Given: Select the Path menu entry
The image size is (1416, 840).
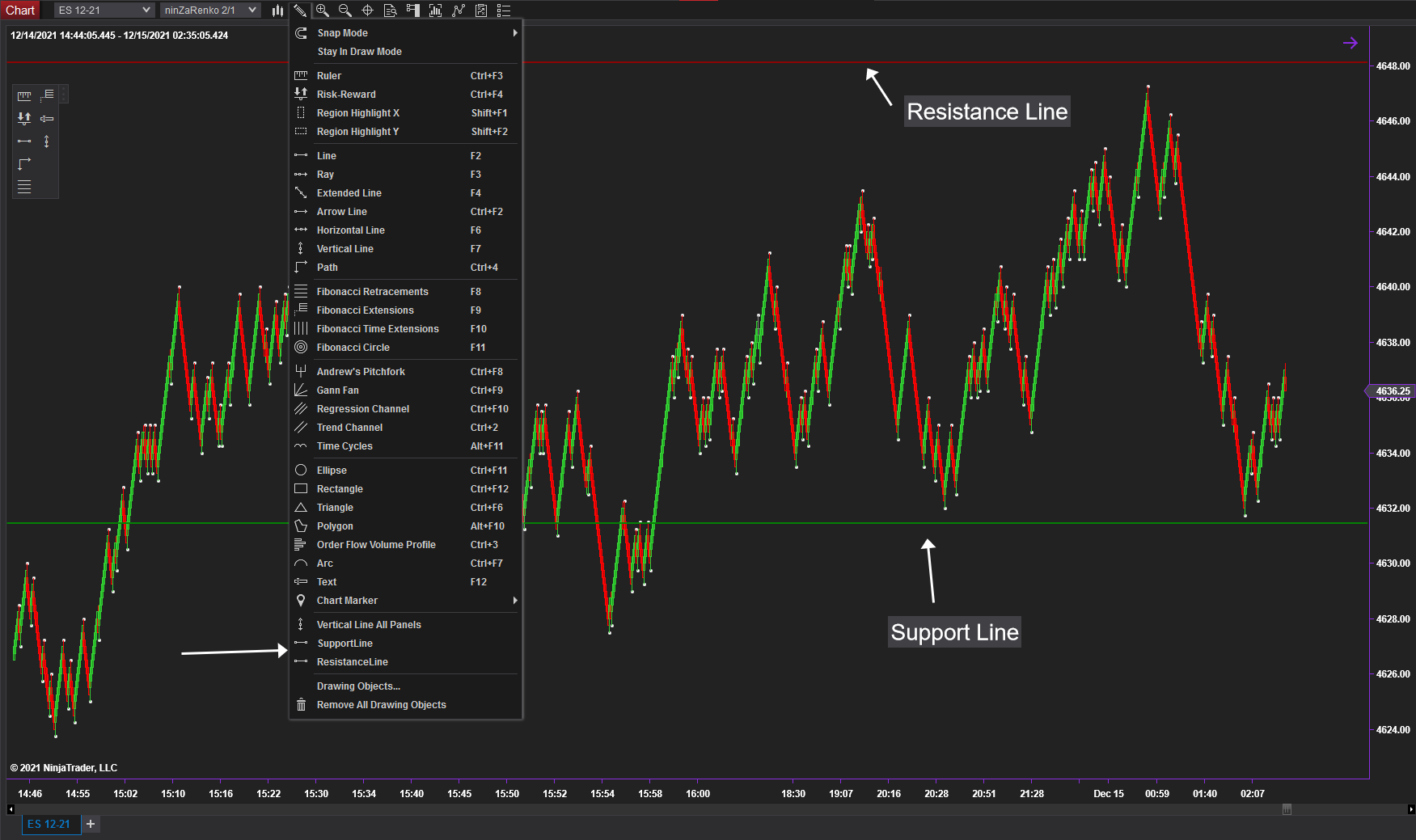Looking at the screenshot, I should click(x=406, y=268).
